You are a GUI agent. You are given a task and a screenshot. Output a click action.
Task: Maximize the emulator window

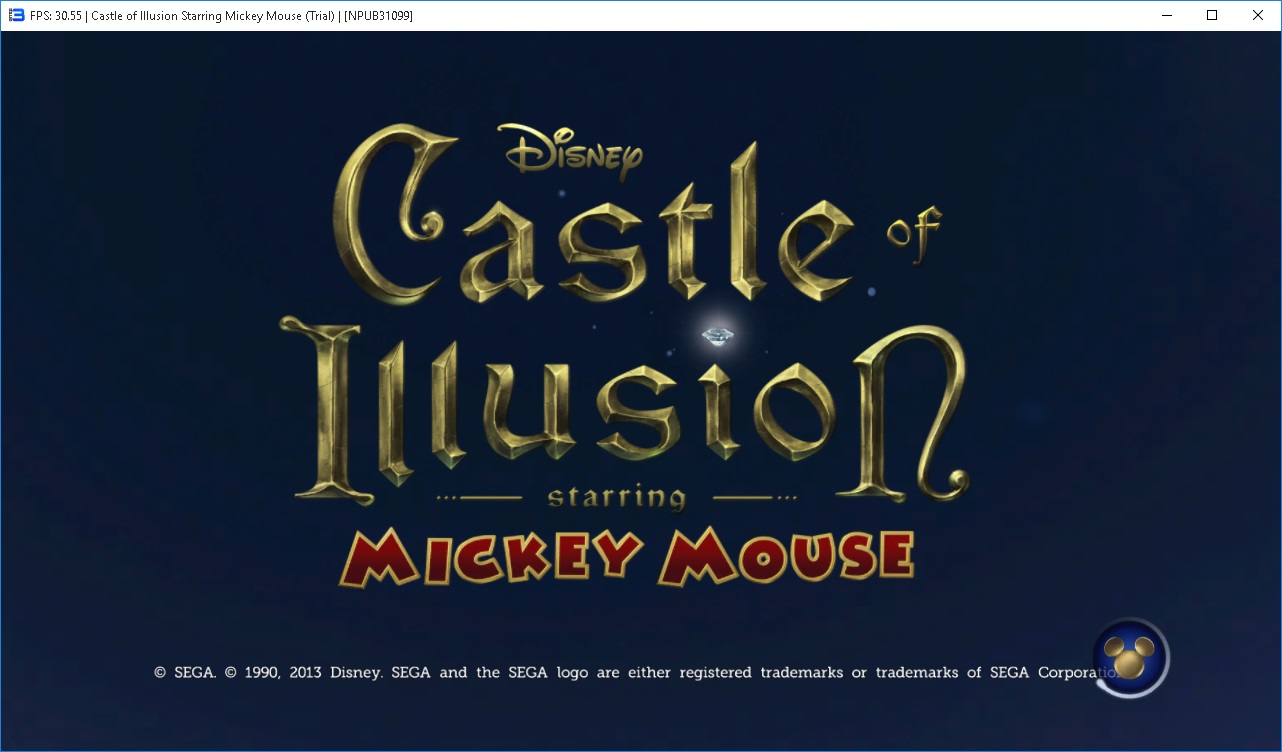point(1212,15)
